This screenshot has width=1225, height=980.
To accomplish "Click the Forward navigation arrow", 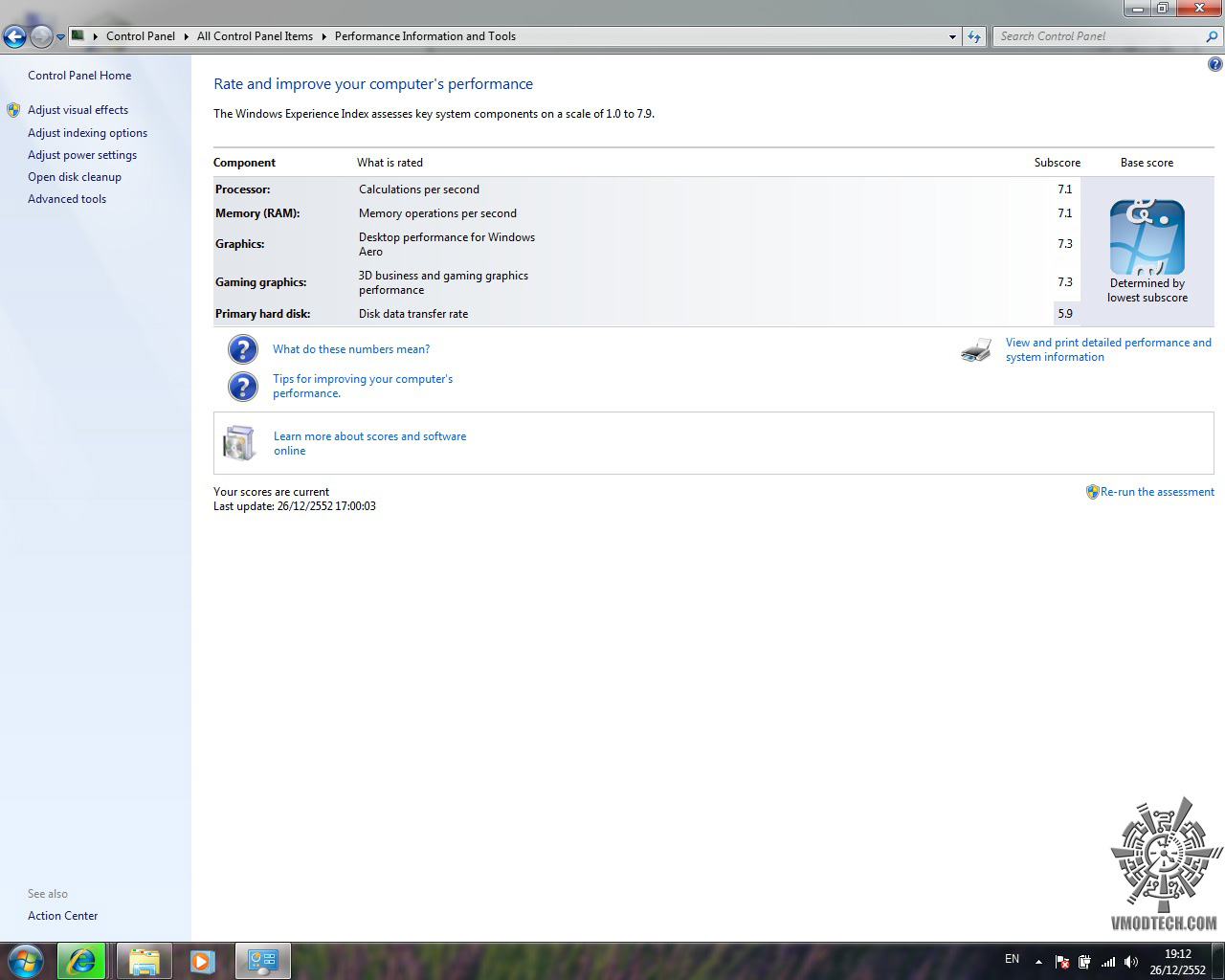I will point(41,36).
